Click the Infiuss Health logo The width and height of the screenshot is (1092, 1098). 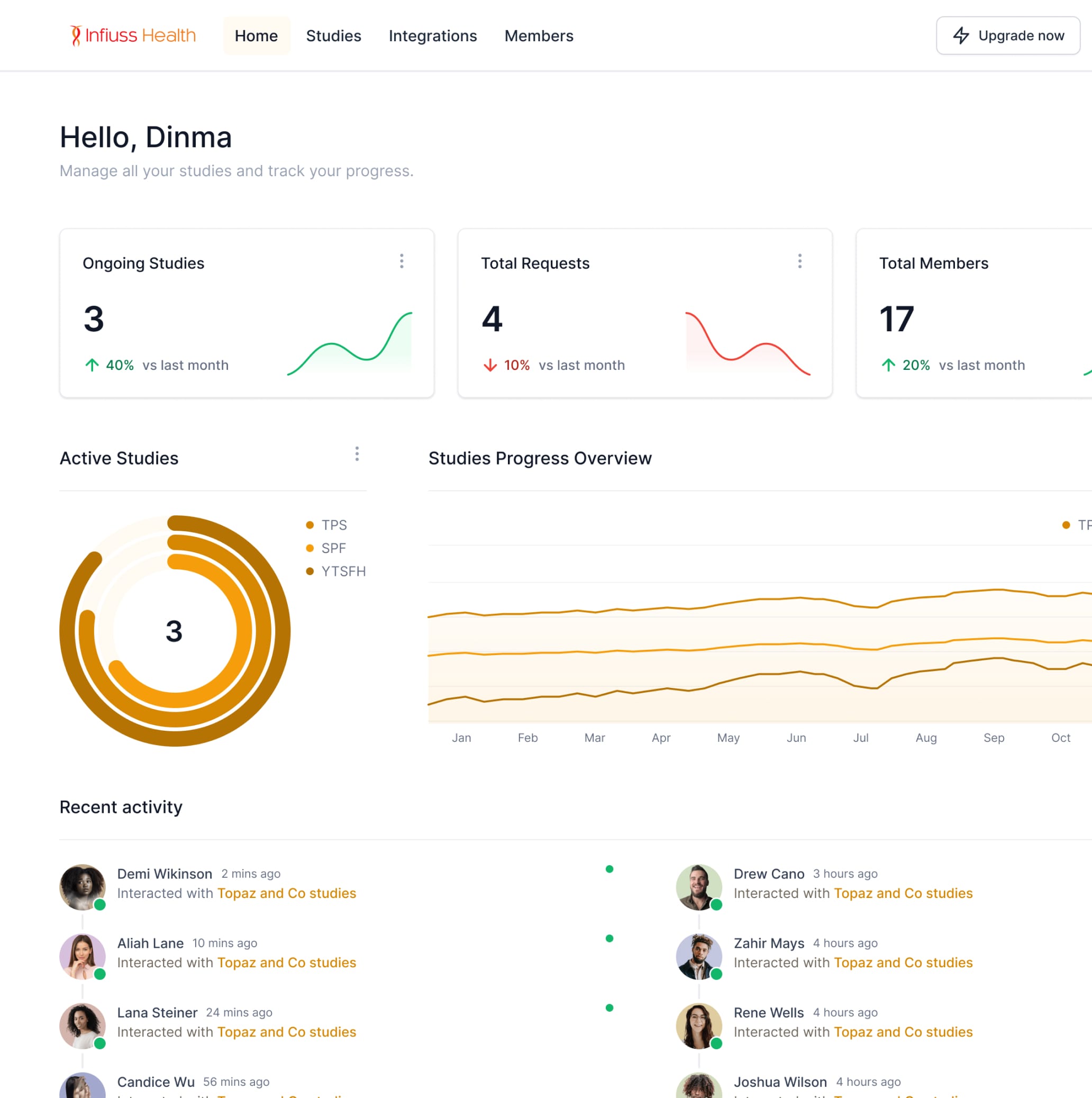(x=132, y=35)
